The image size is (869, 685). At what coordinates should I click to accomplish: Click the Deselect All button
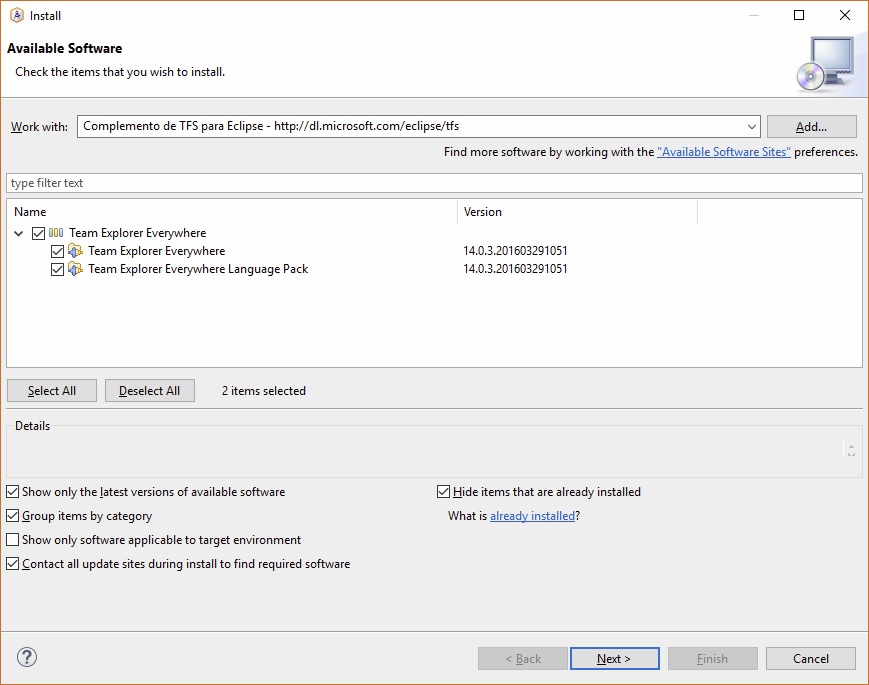coord(150,391)
